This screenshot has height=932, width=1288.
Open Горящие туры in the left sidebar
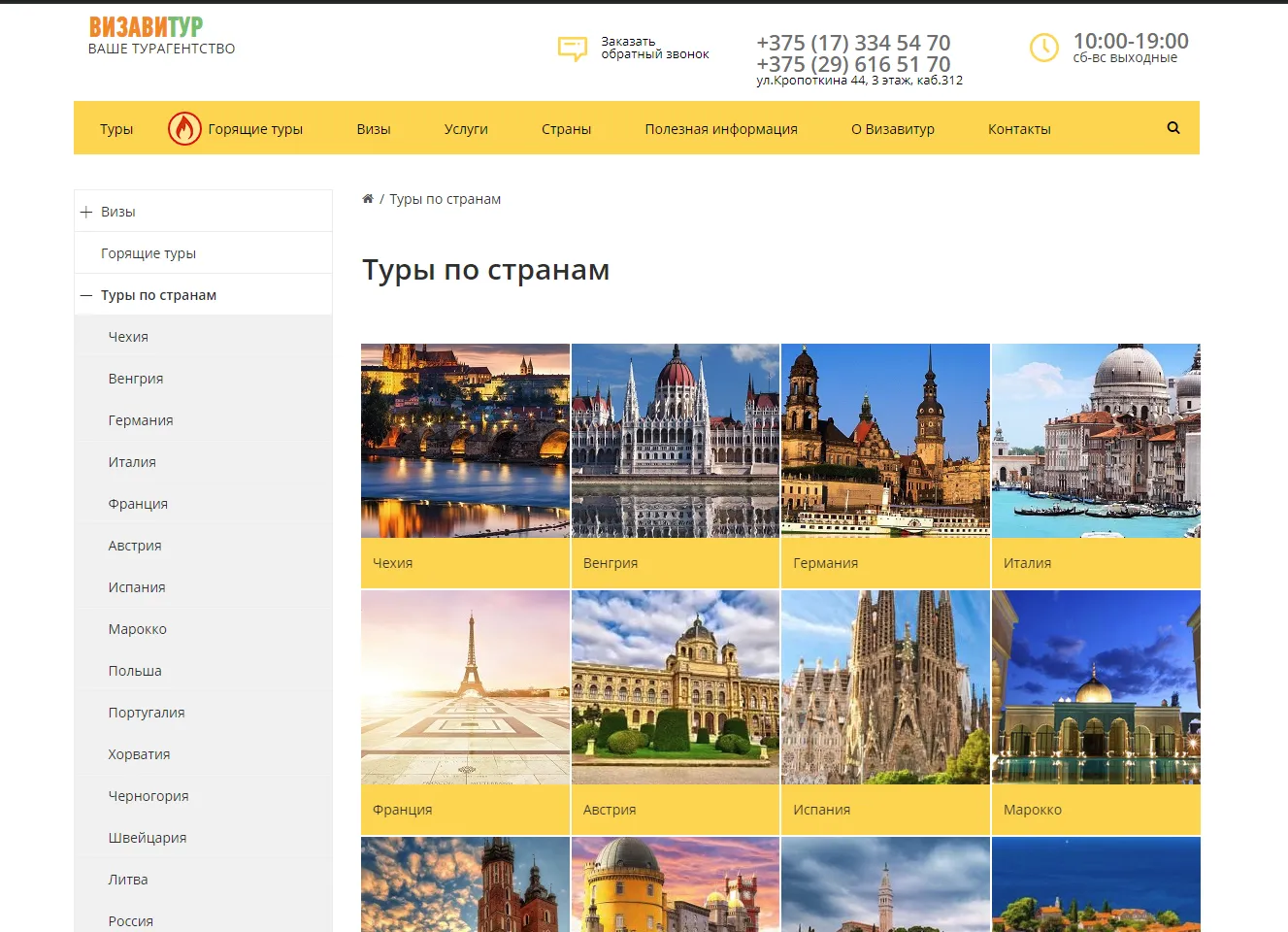click(x=149, y=253)
